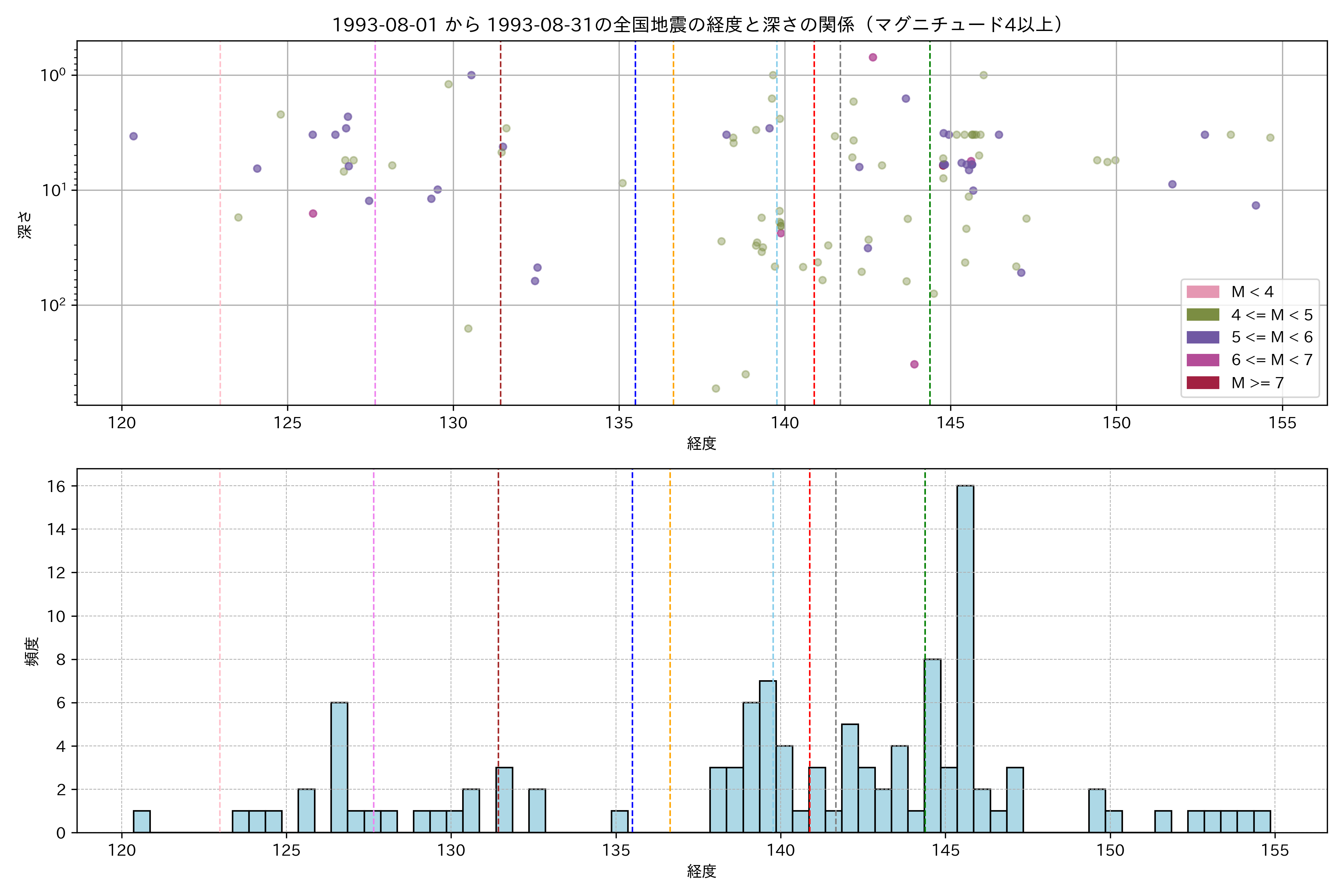Click the magenta point at top of scatter plot
The width and height of the screenshot is (1344, 896).
872,57
